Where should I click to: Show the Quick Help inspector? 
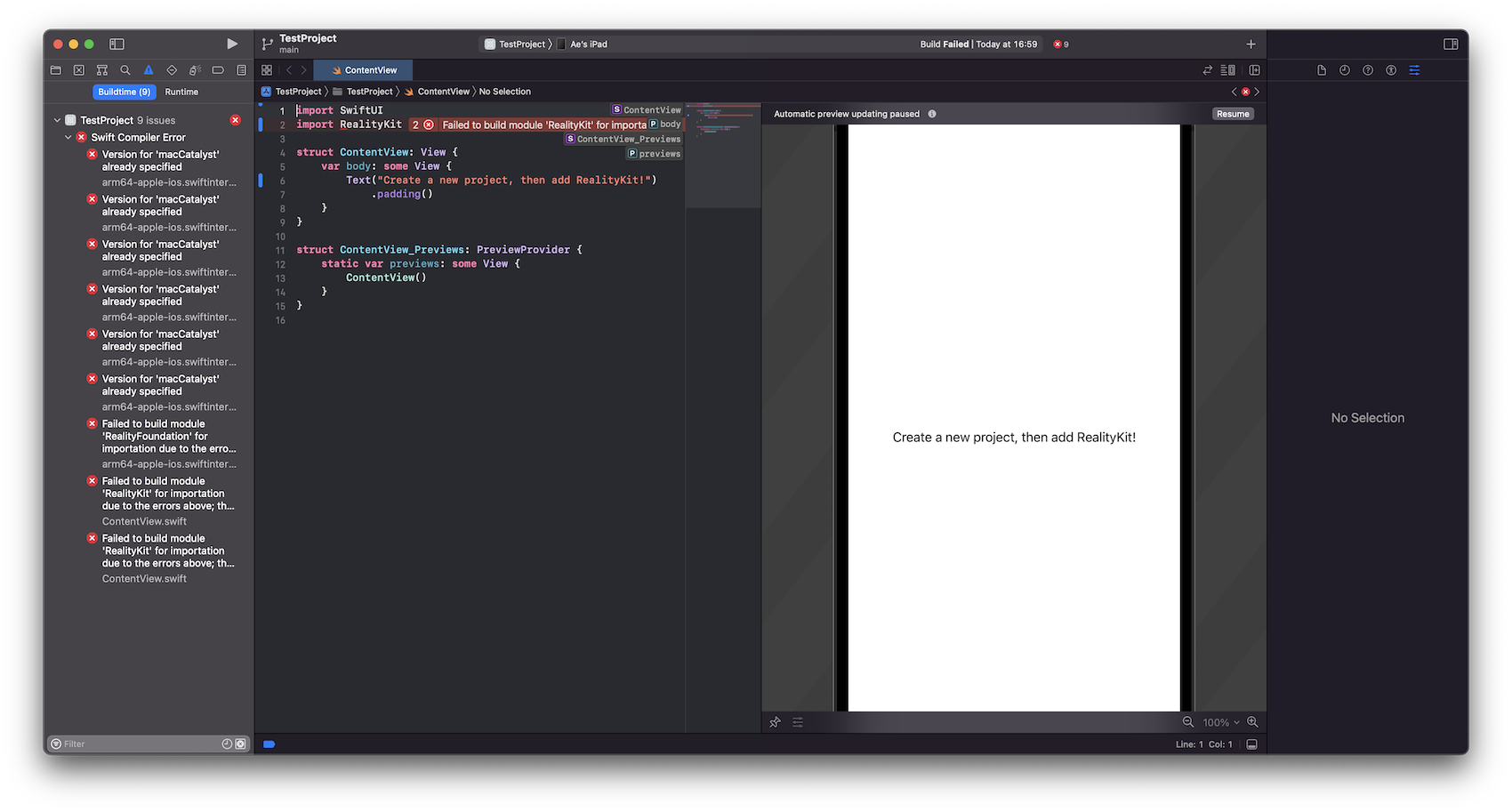click(1368, 70)
